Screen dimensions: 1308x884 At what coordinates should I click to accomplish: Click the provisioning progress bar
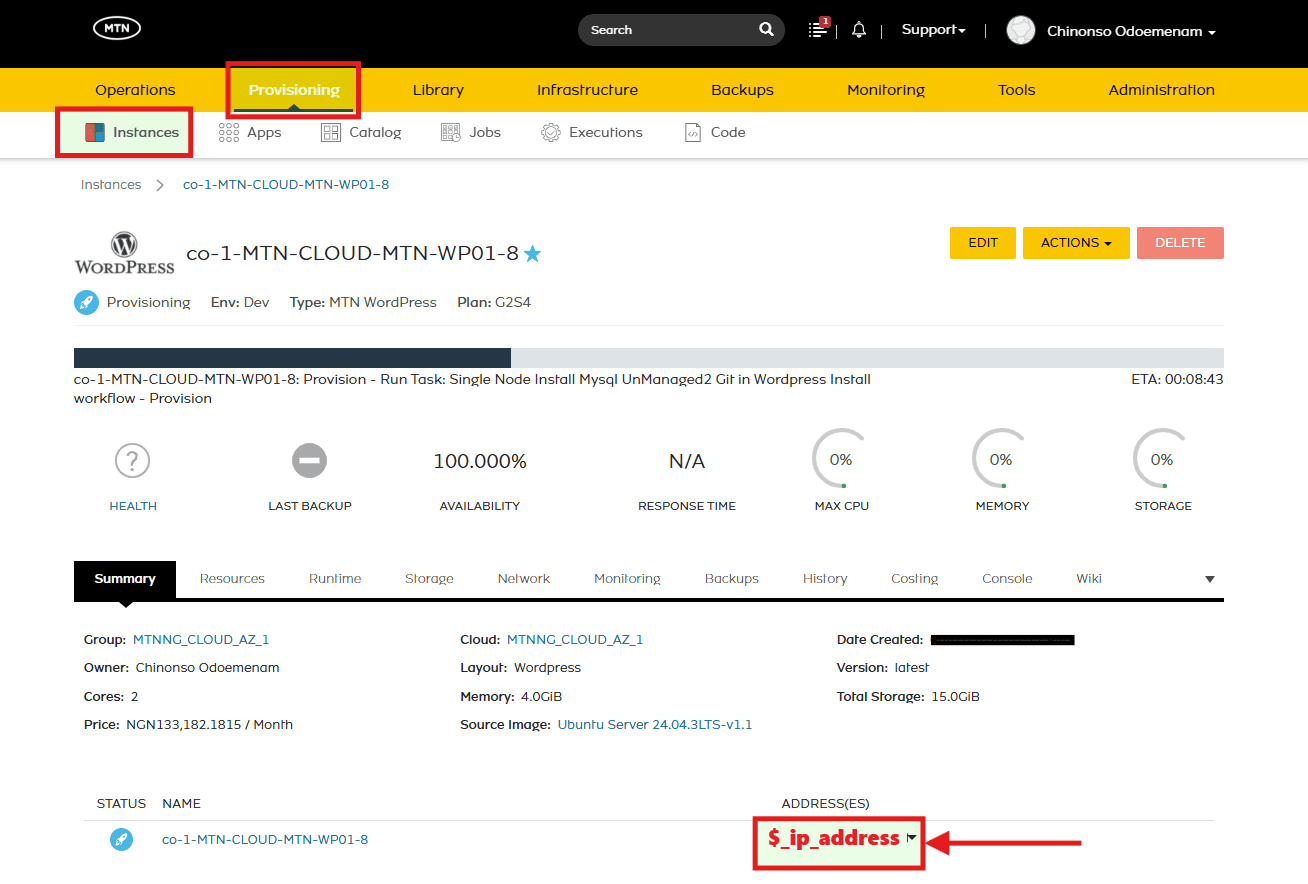coord(649,358)
